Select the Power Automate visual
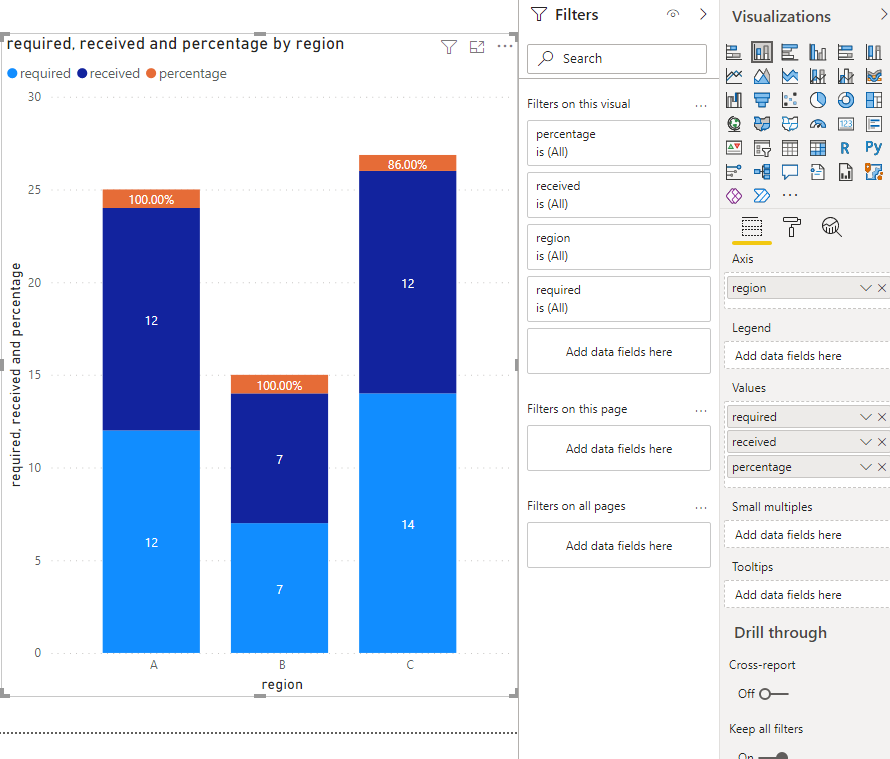This screenshot has height=759, width=890. 762,196
